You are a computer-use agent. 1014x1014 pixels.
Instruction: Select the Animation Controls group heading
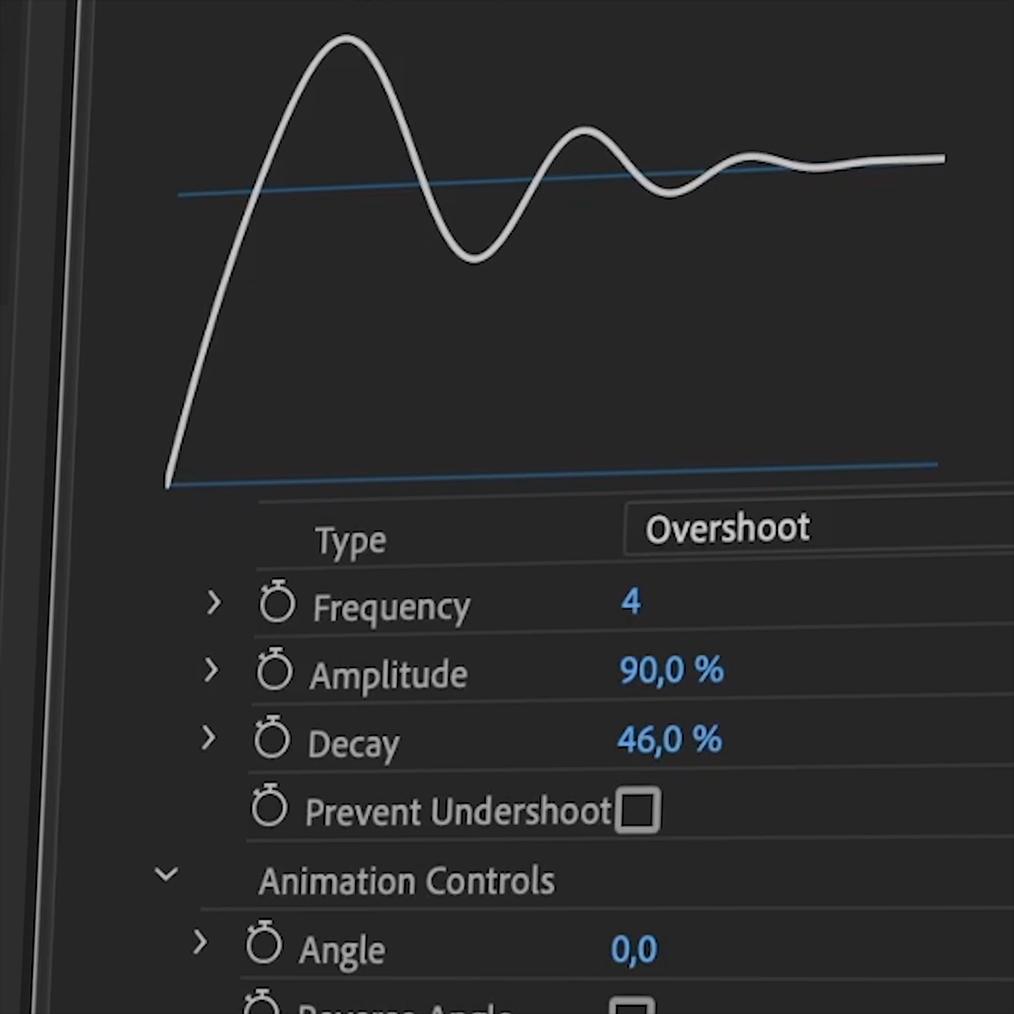point(406,881)
